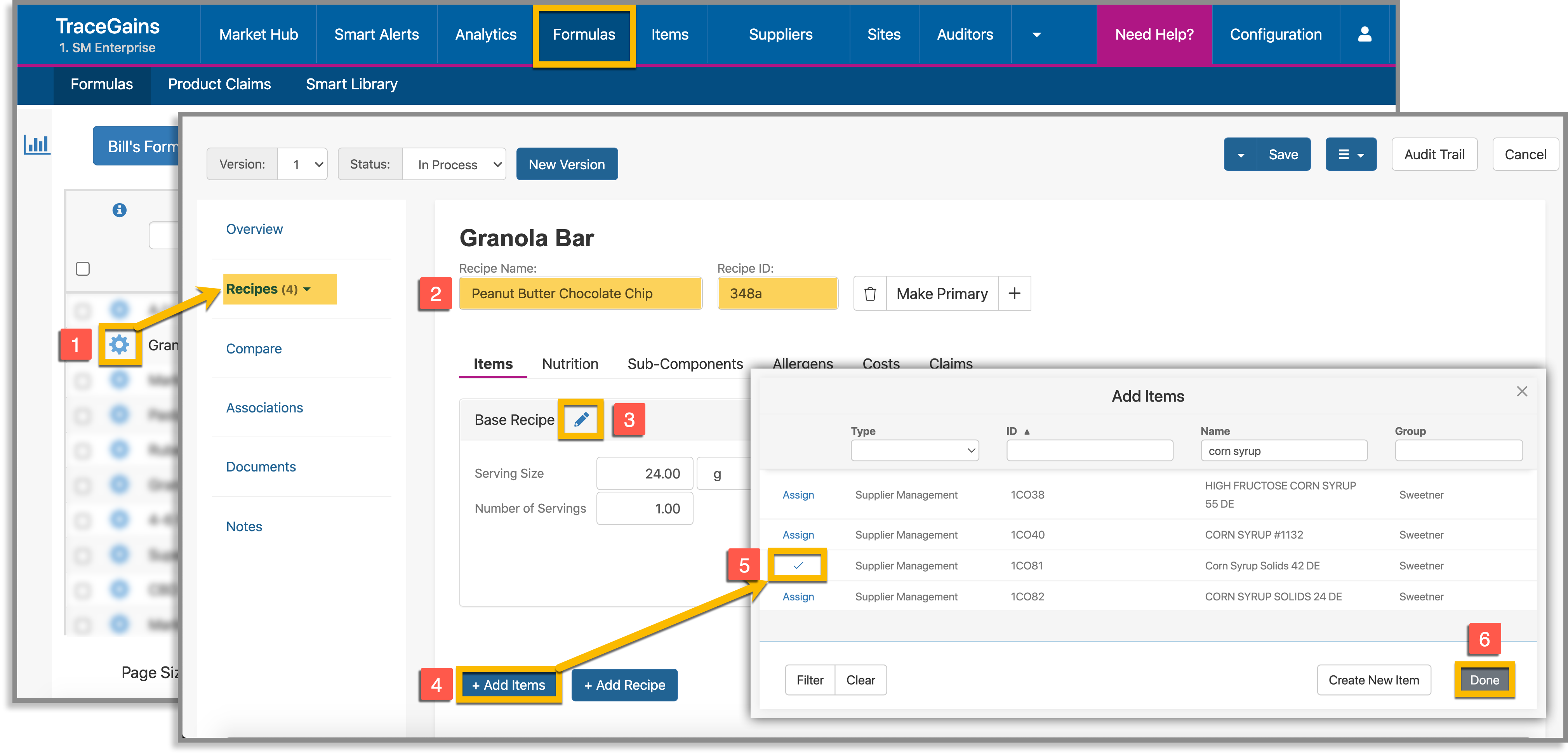Click Done in Add Items dialog

[1485, 680]
